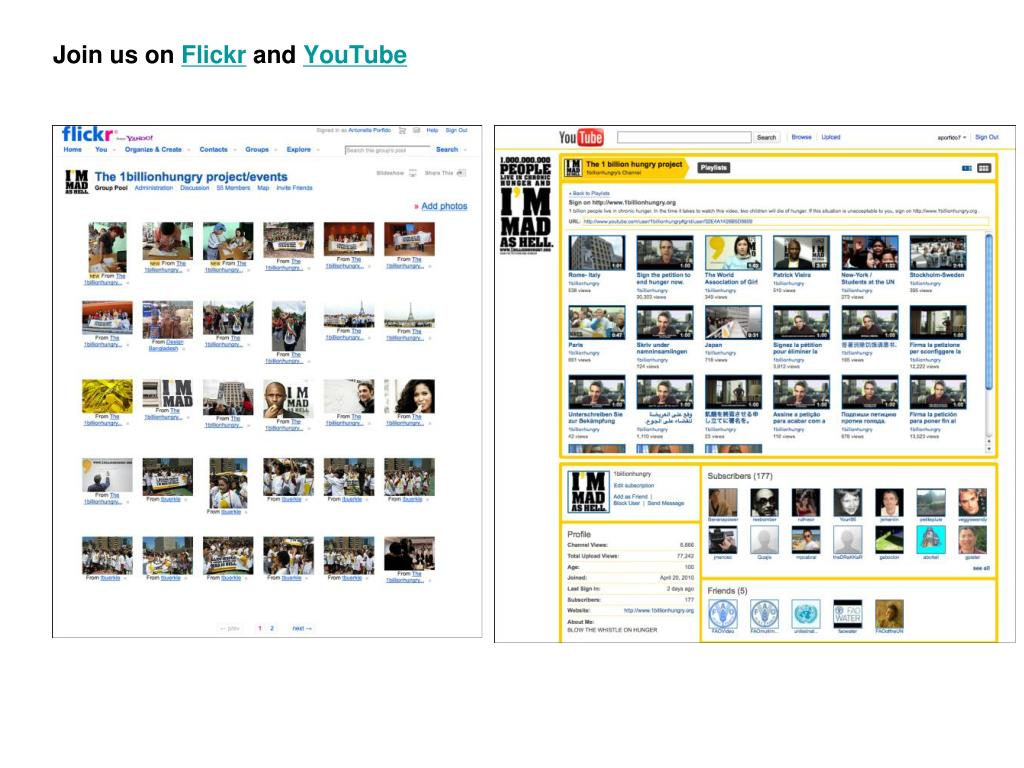Click the I'M MAD AS HELL profile picture
1024x768 pixels.
point(588,492)
